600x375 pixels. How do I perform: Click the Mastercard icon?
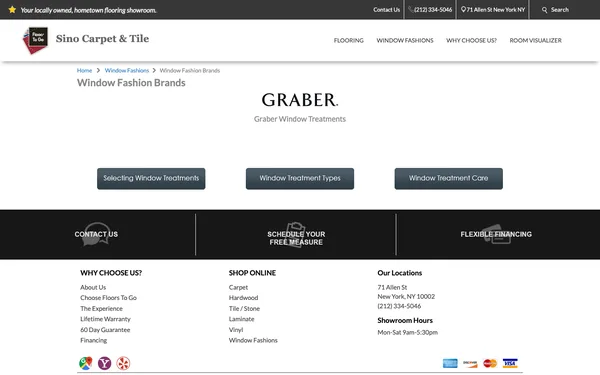coord(490,363)
